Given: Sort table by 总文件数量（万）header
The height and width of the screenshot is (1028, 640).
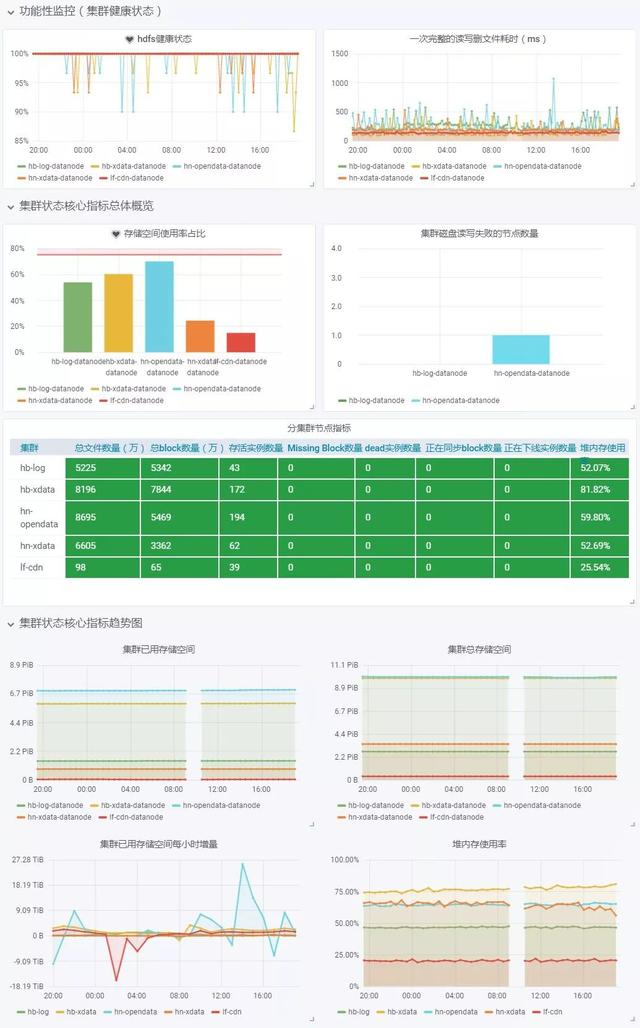Looking at the screenshot, I should tap(109, 448).
